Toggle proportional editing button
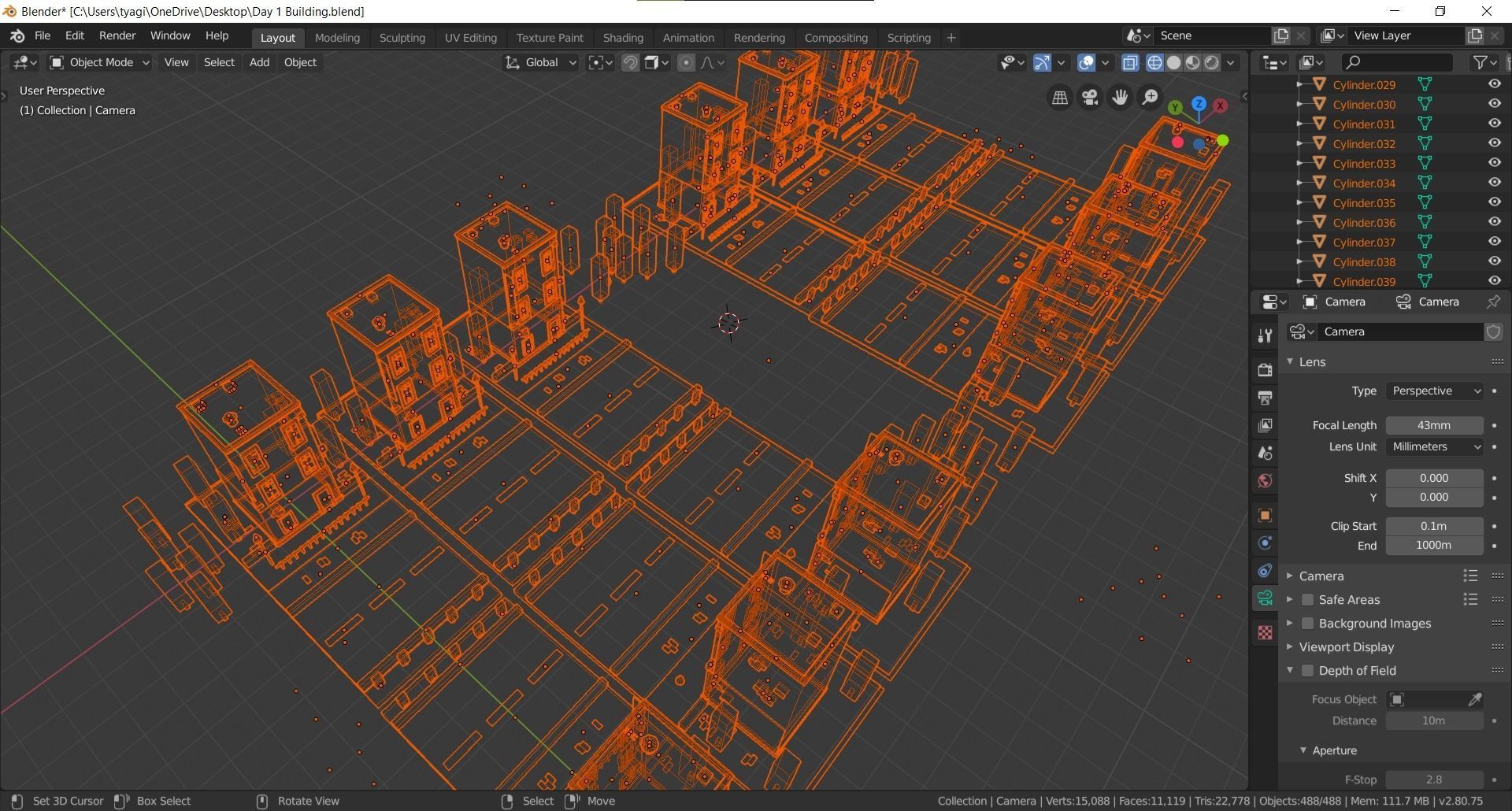Screen dimensions: 1512x811 pos(686,62)
